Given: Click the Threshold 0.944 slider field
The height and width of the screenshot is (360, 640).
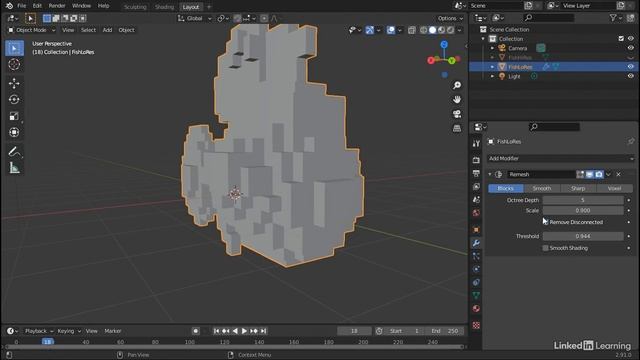Looking at the screenshot, I should tap(583, 236).
